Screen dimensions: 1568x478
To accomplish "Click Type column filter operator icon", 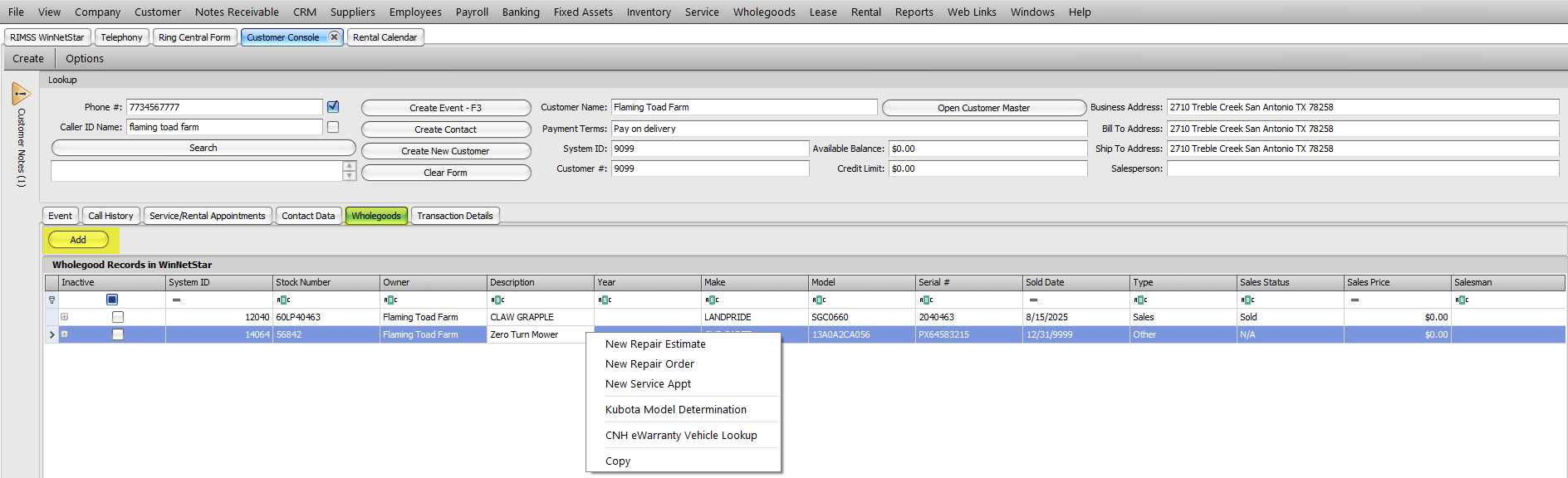I will coord(1140,300).
